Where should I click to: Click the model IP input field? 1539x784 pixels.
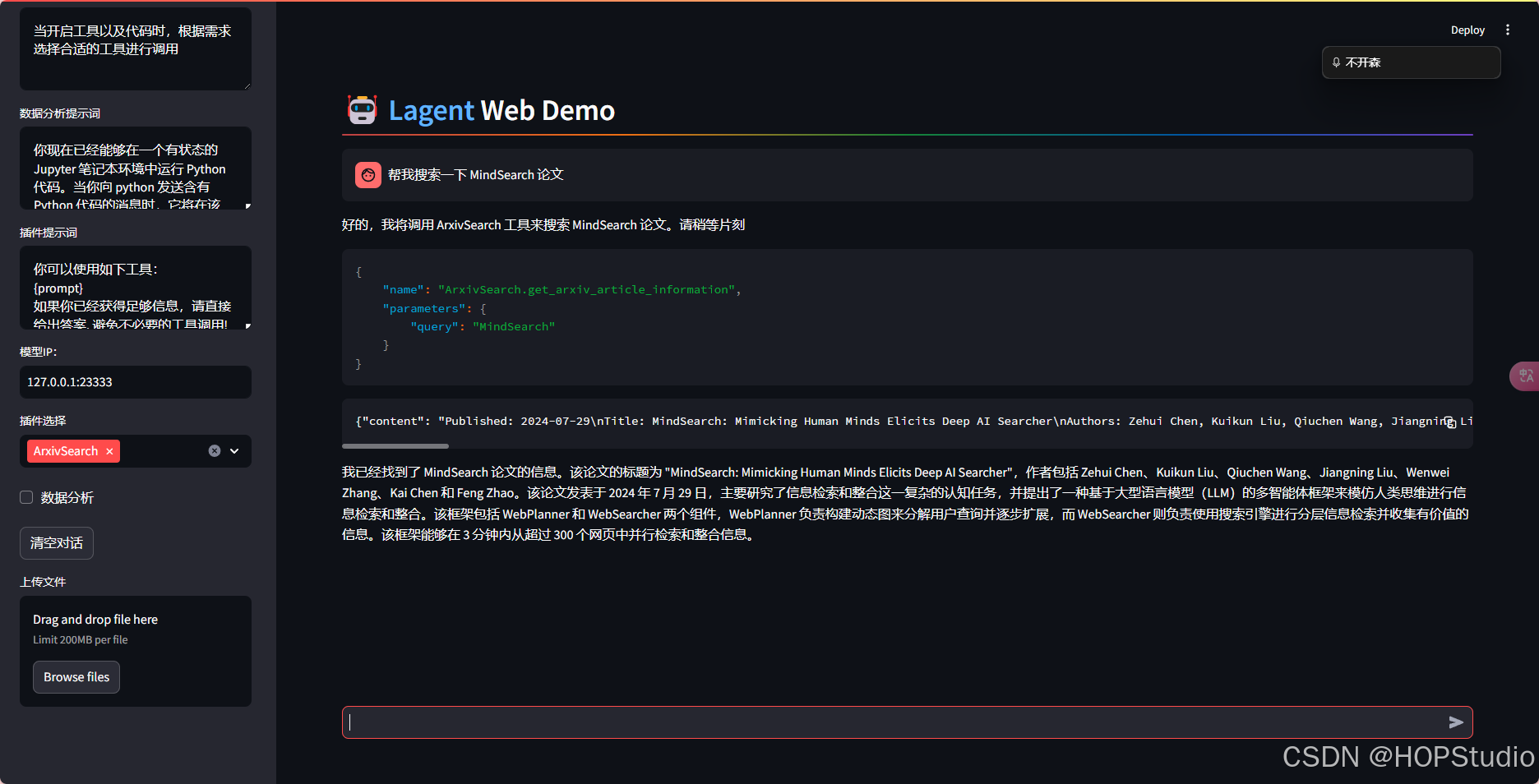(136, 382)
